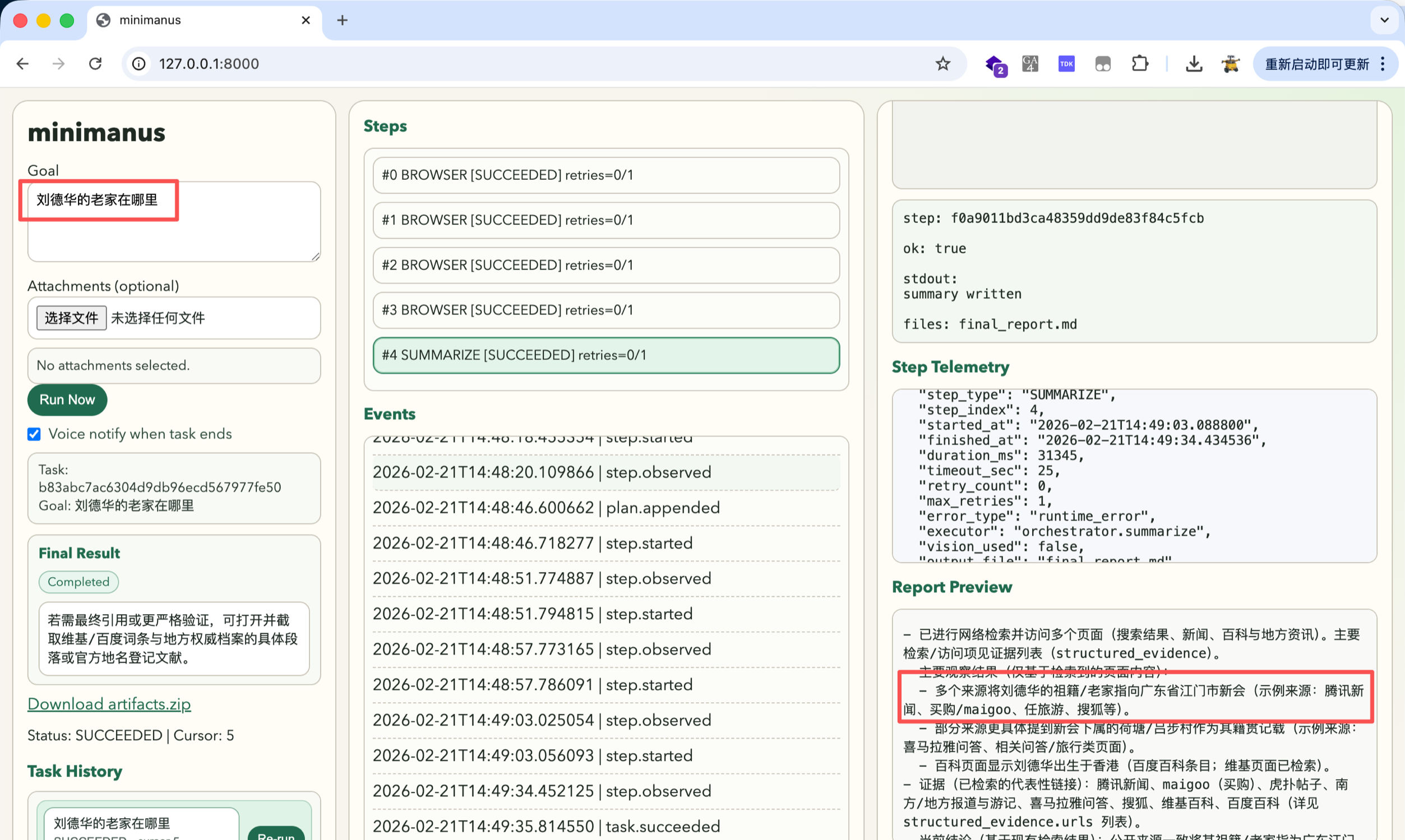Open Download artifacts.zip link
The height and width of the screenshot is (840, 1405).
click(109, 704)
